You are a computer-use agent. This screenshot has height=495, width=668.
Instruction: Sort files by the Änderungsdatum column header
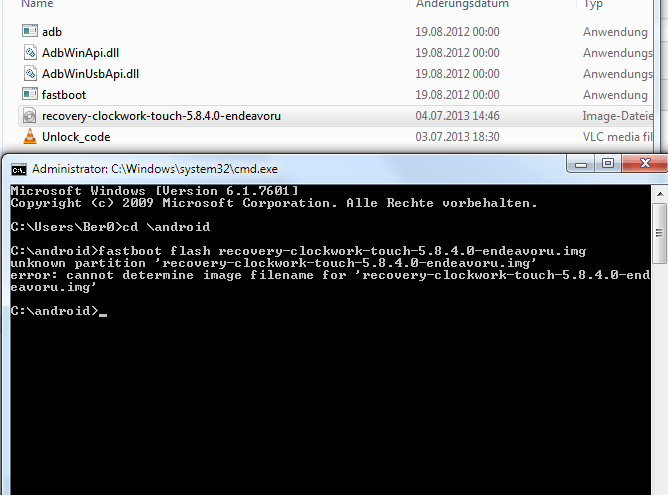pos(462,4)
